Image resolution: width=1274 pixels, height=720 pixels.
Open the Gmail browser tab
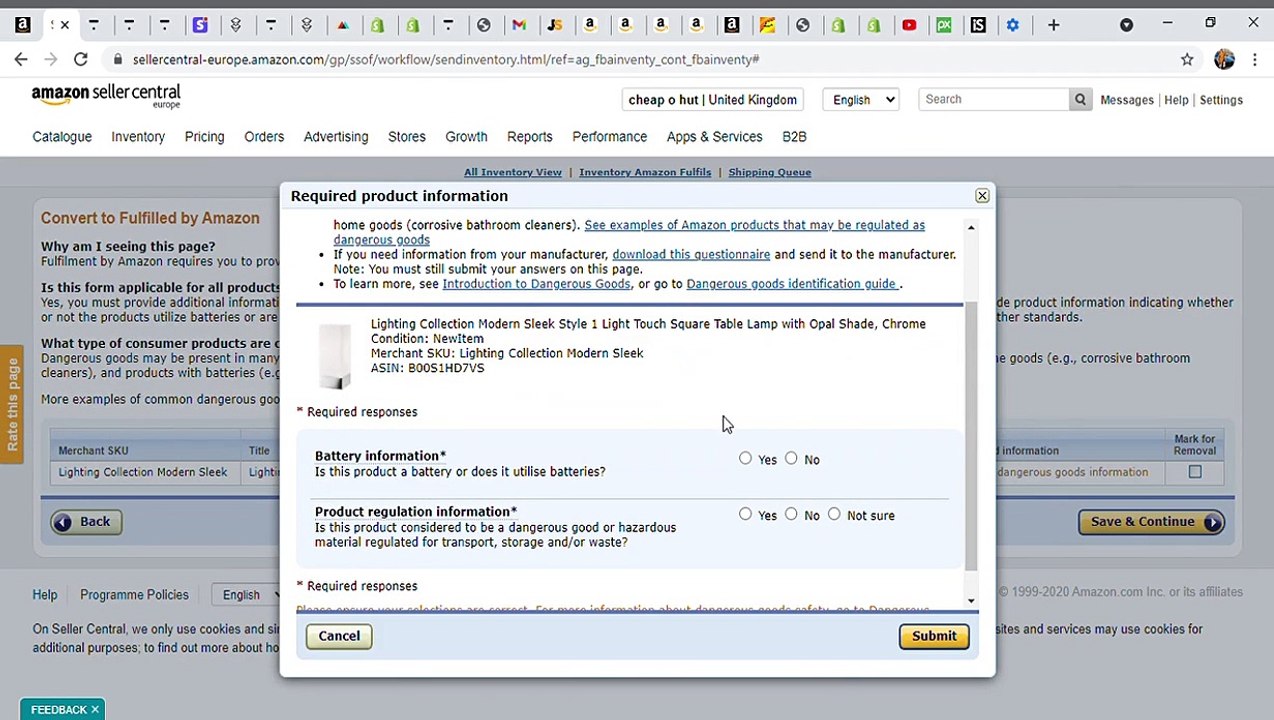519,25
